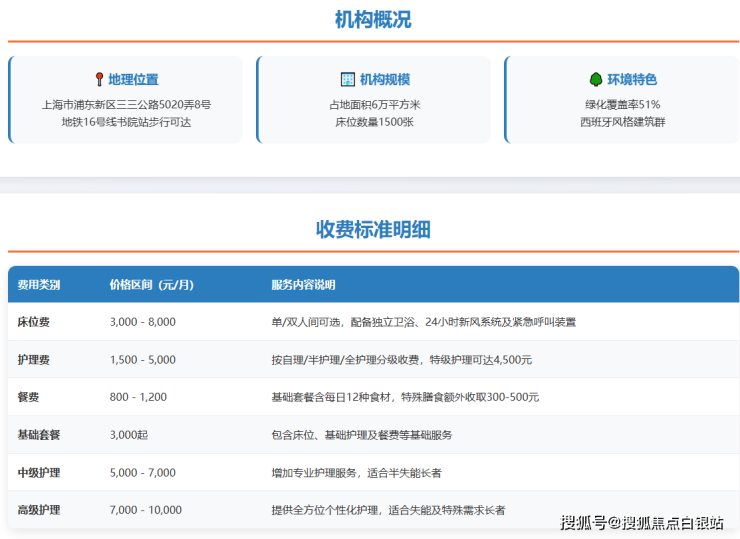Click the green tree icon beside 环境特色
Screen dimensions: 740x539
click(x=596, y=79)
